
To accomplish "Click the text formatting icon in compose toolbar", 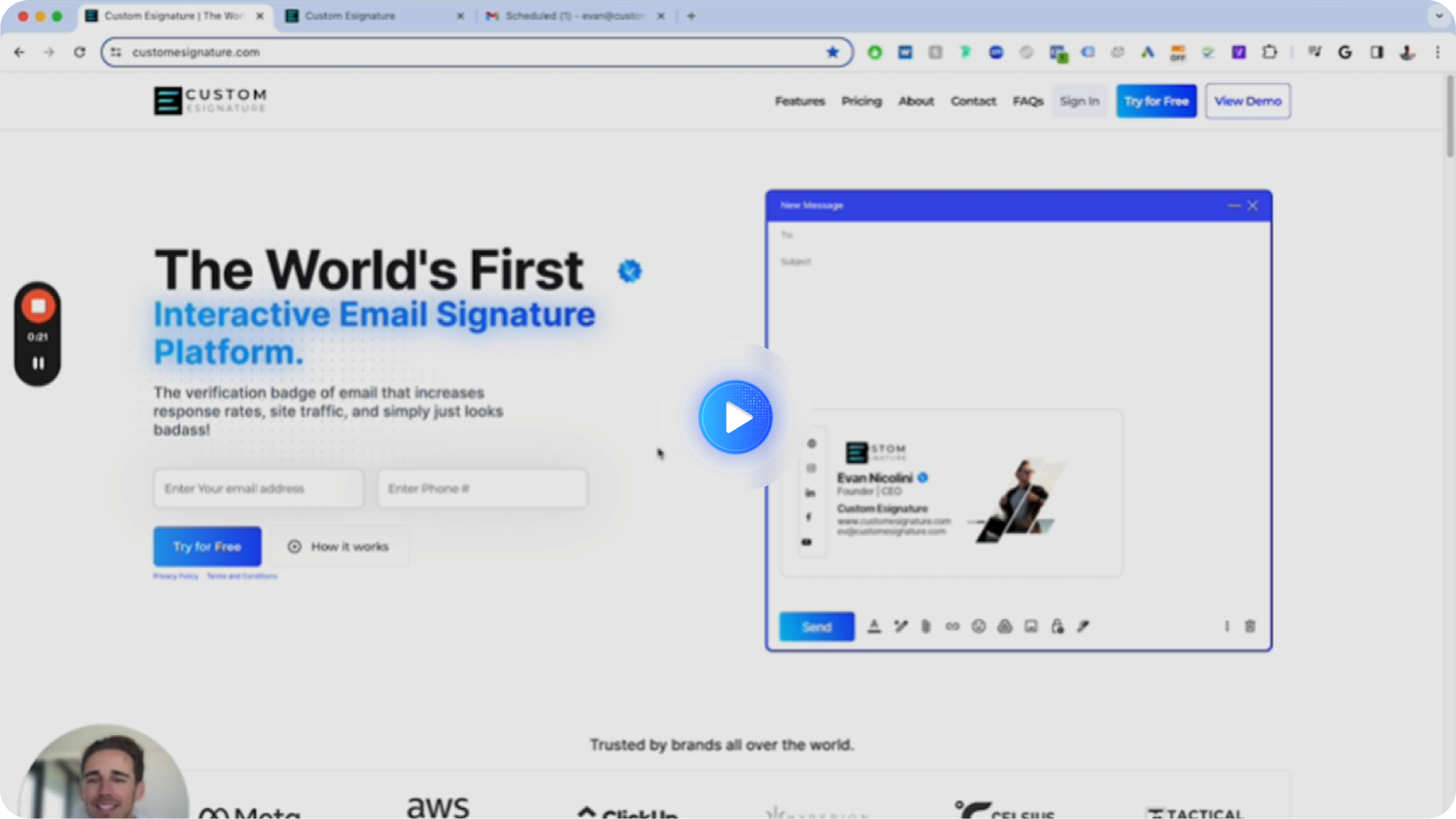I will point(874,627).
